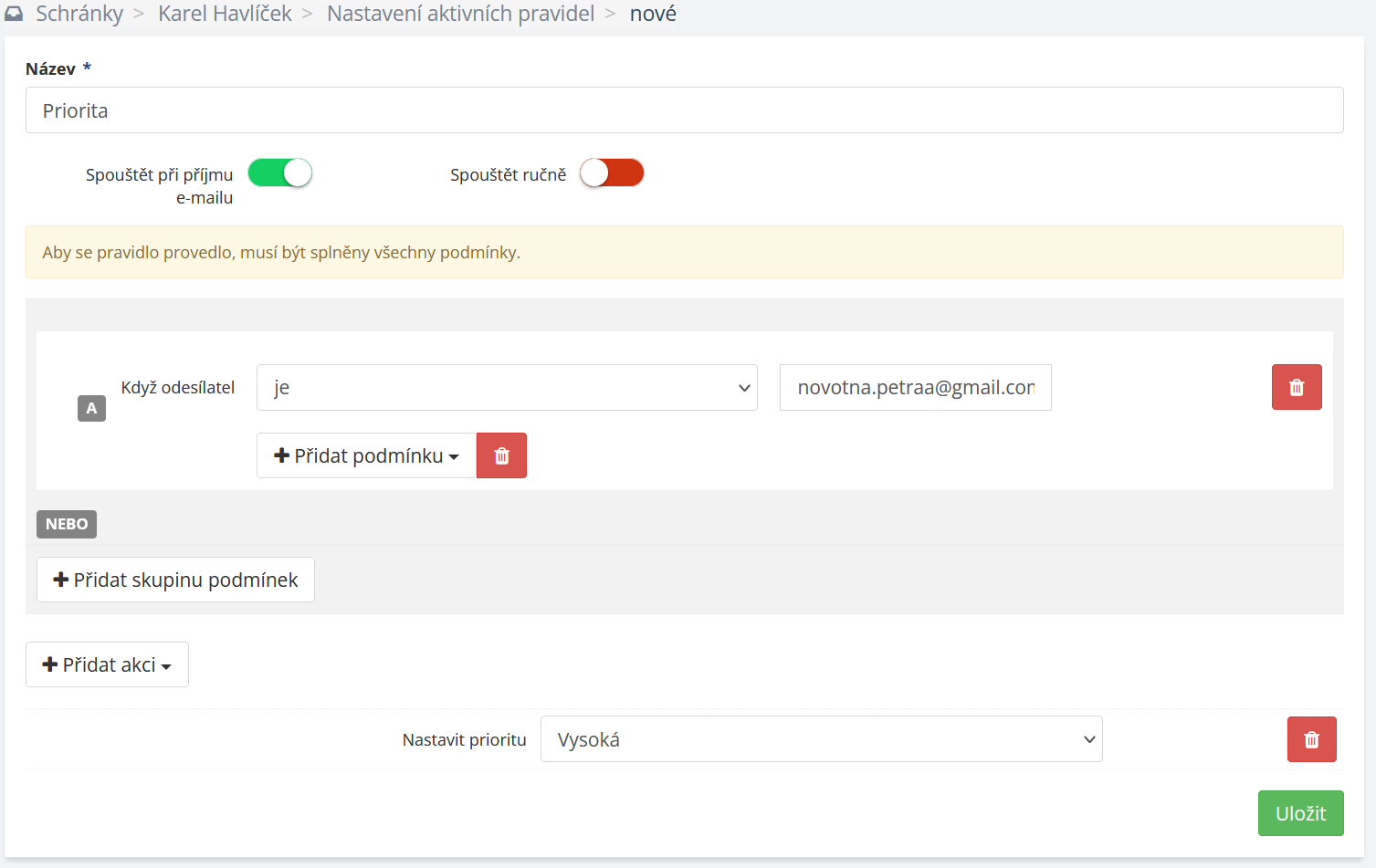Navigate to Nastavení aktivních pravidel breadcrumb

460,14
